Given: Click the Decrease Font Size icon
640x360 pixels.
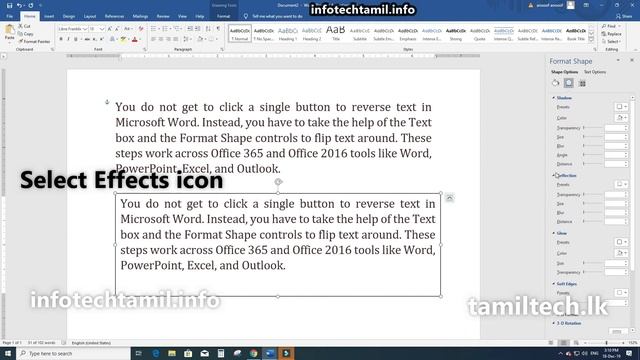Looking at the screenshot, I should coord(117,29).
